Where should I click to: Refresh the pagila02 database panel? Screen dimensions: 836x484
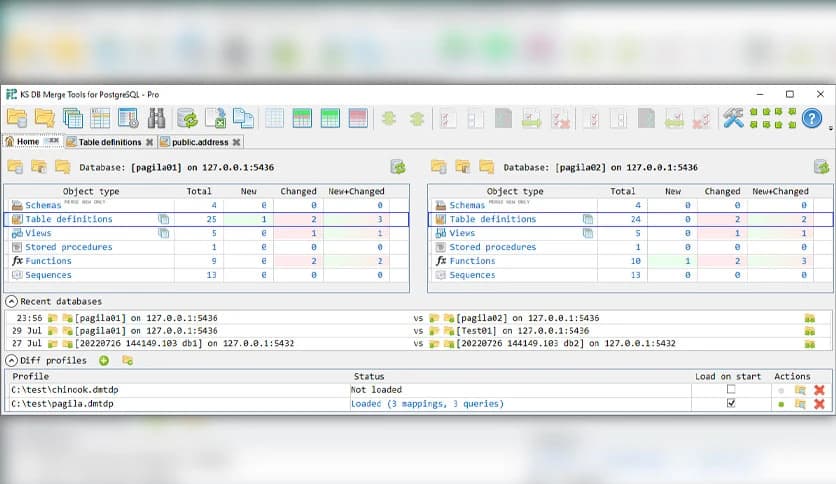822,167
